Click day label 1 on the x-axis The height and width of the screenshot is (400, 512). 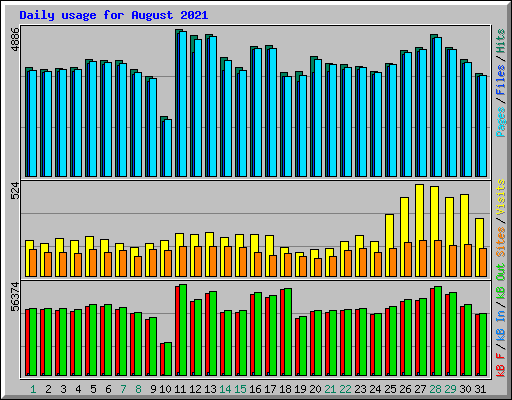pos(33,389)
